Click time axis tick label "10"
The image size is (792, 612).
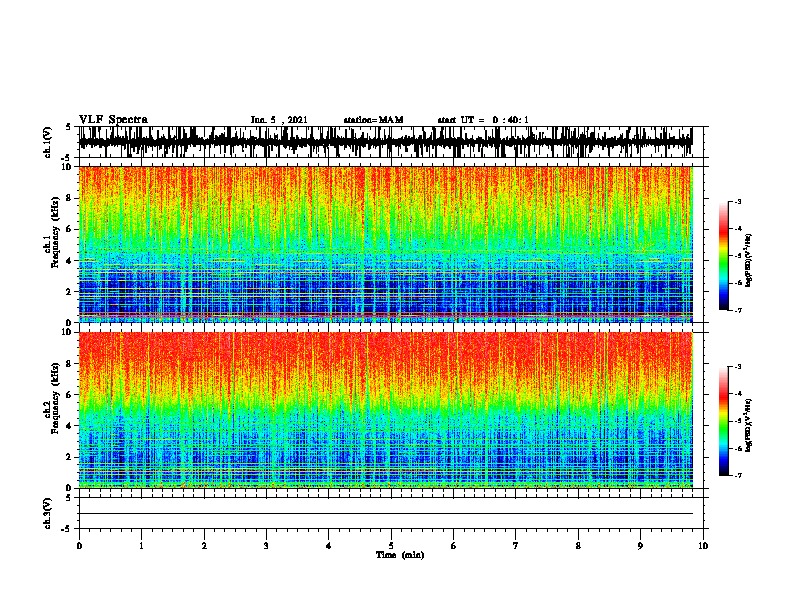tap(703, 546)
